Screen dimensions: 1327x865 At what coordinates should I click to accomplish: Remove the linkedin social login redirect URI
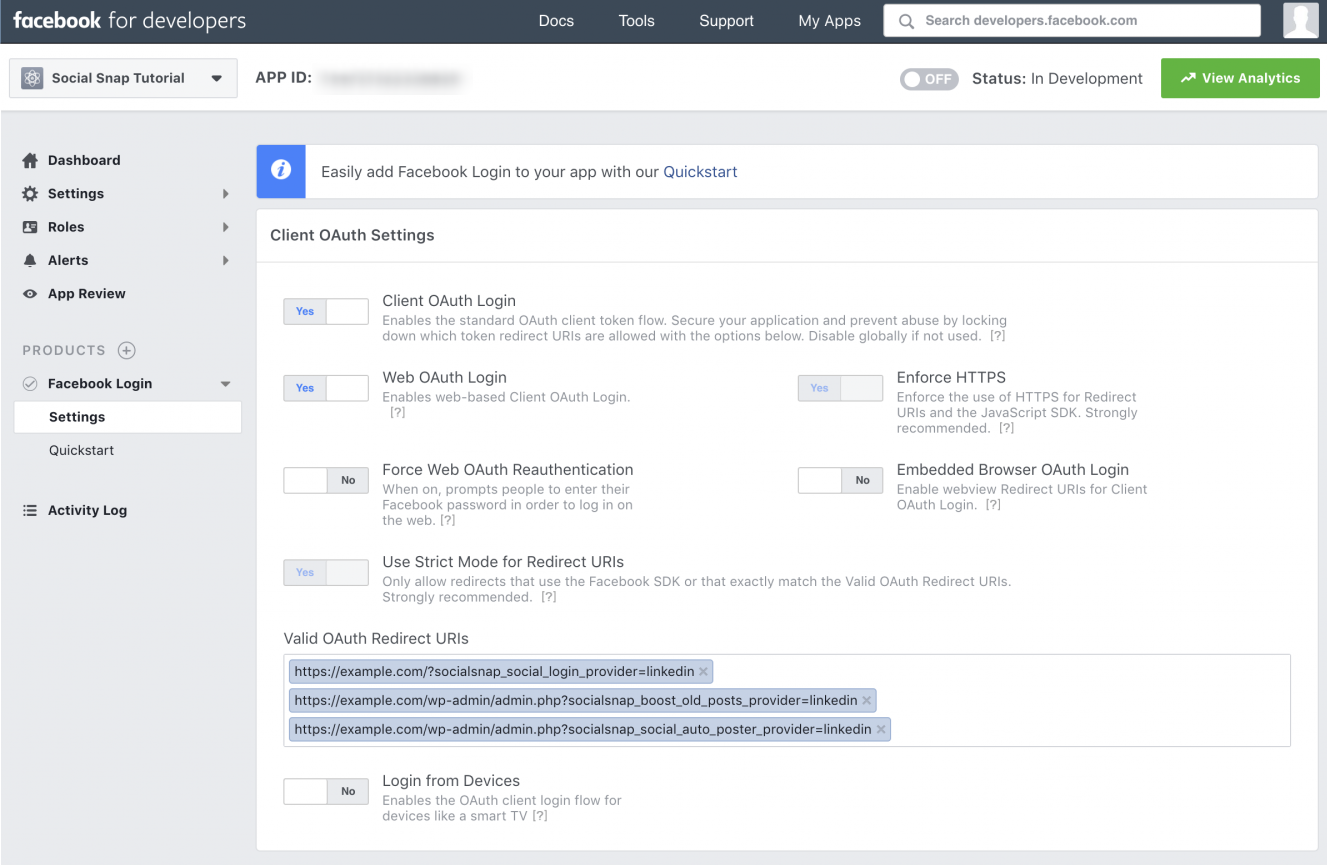704,671
